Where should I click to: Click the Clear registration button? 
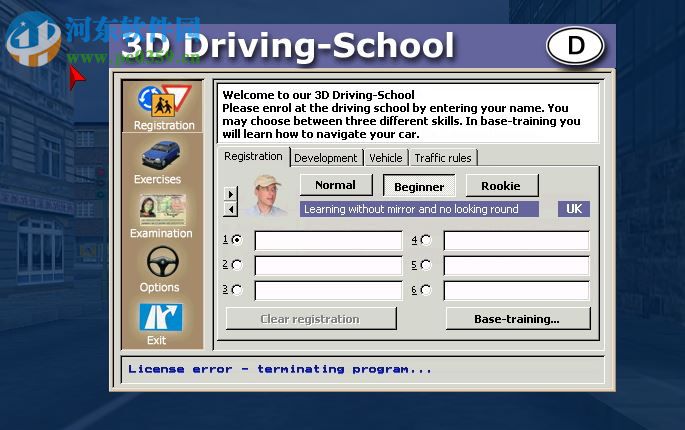point(311,319)
